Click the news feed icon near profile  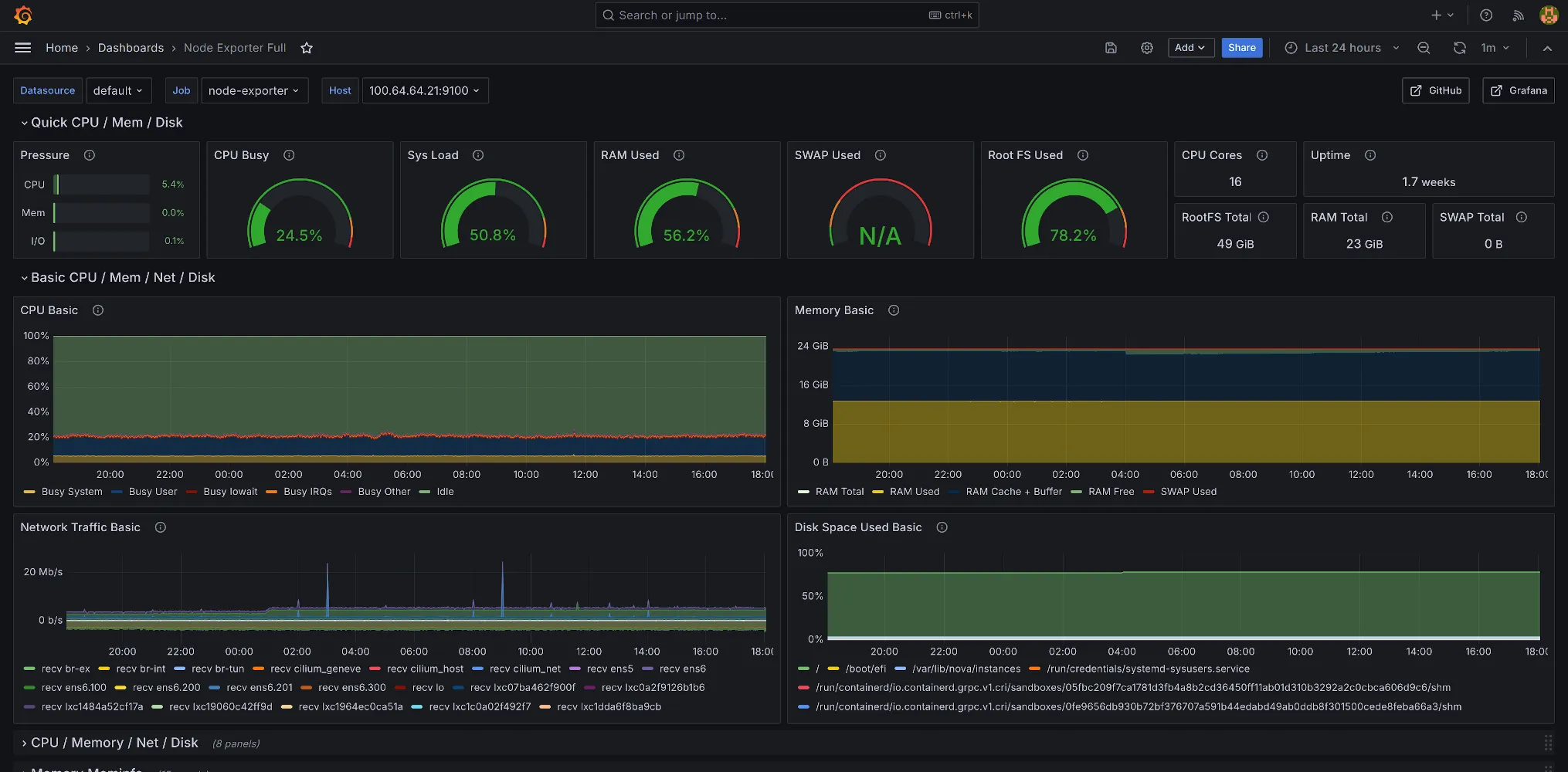coord(1518,15)
